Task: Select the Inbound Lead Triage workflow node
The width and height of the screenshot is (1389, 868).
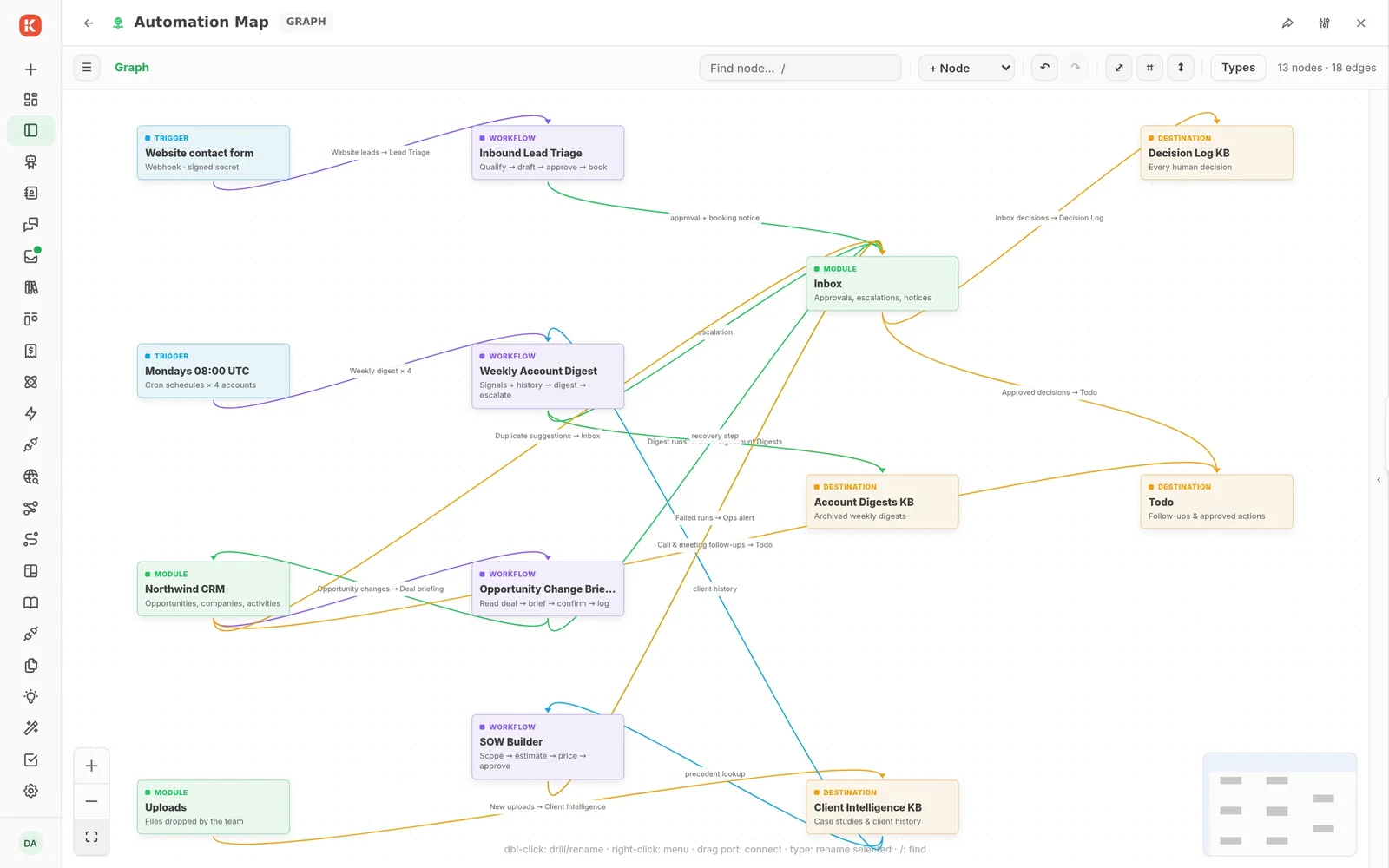Action: coord(548,153)
